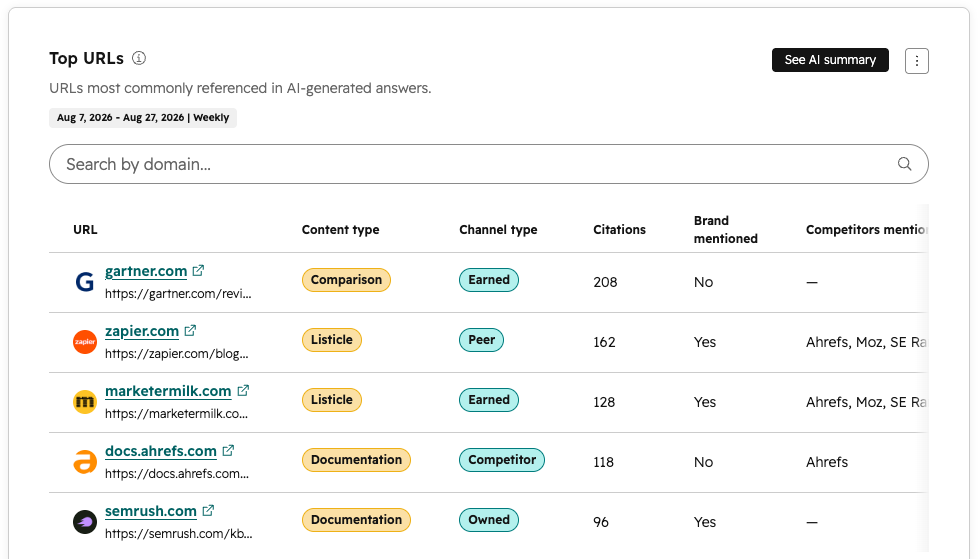Click the gartner.com full URL text

click(x=178, y=294)
